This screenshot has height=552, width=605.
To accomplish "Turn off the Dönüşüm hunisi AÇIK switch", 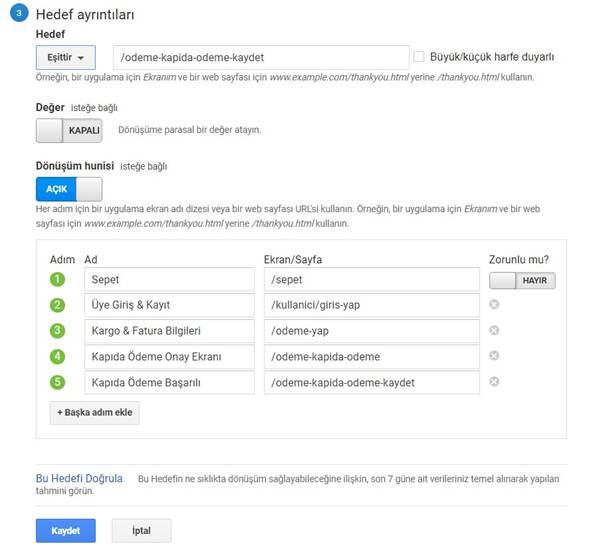I will (x=69, y=189).
